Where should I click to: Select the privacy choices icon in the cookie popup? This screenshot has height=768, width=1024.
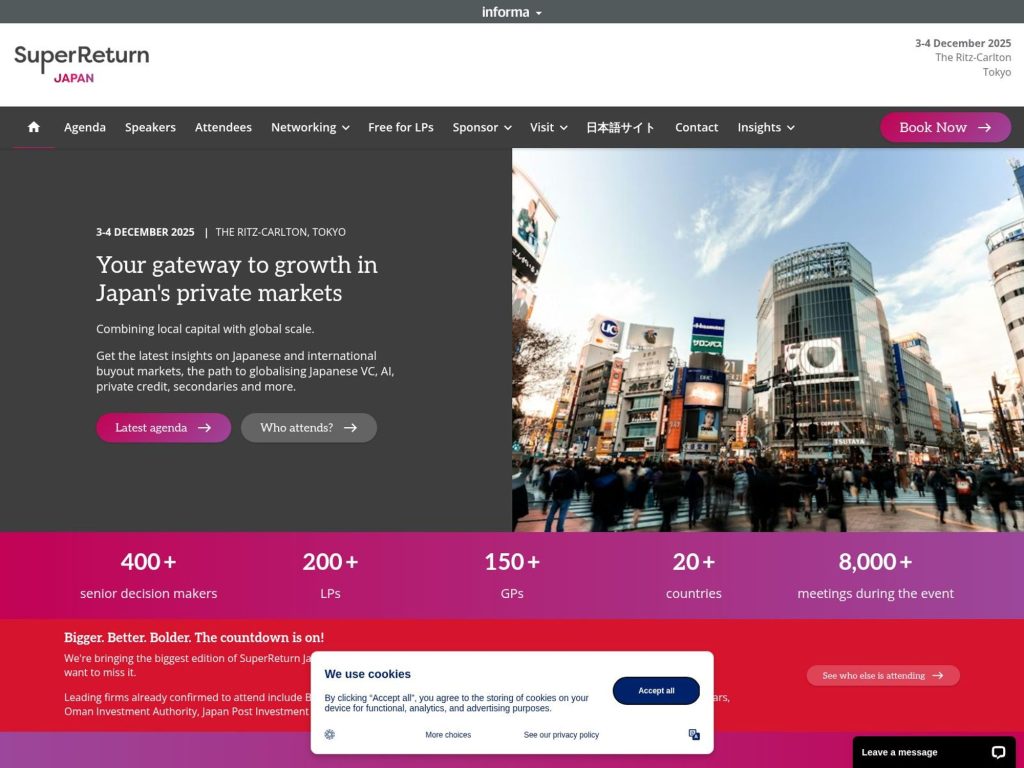(x=694, y=734)
